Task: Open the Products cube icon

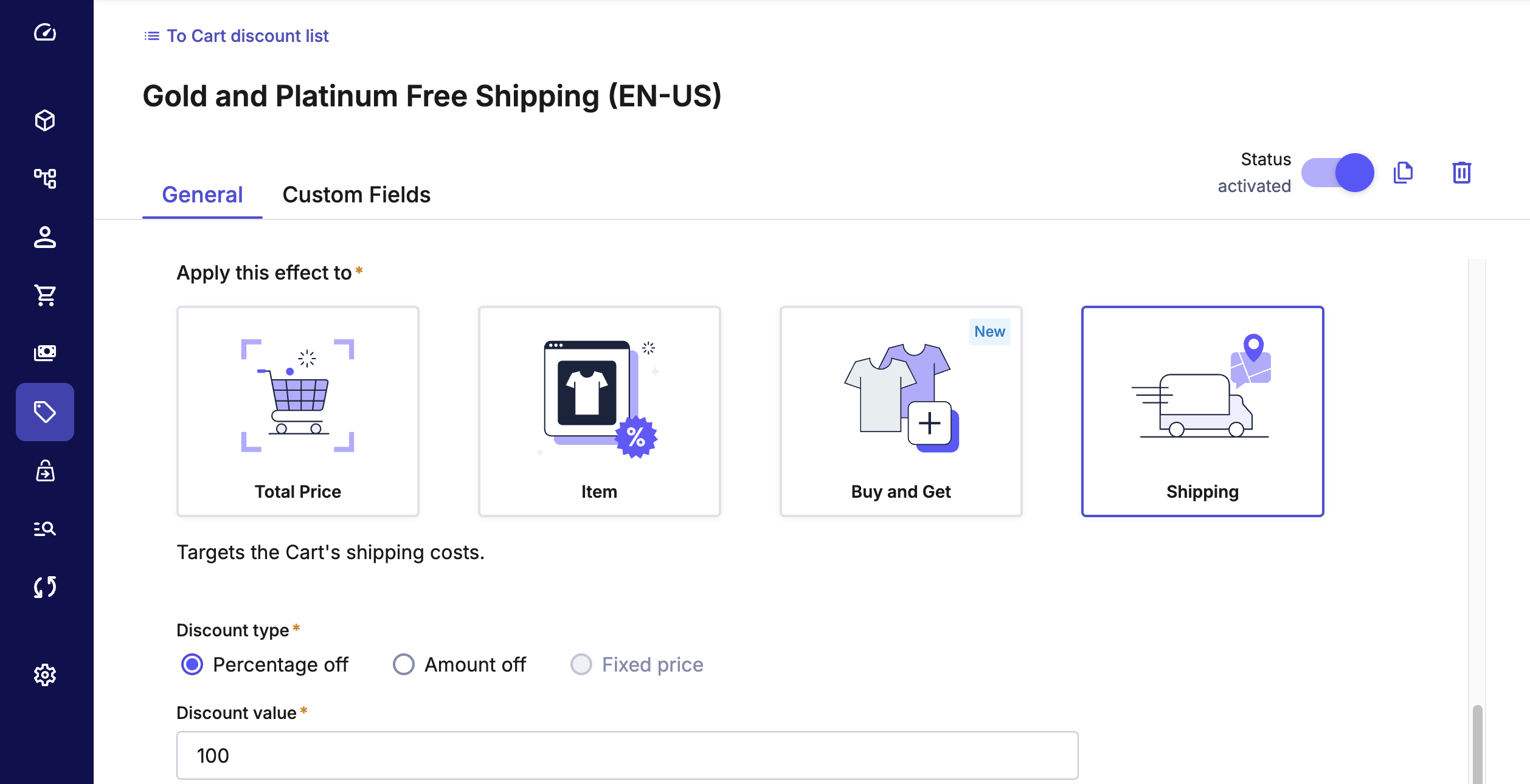Action: coord(45,120)
